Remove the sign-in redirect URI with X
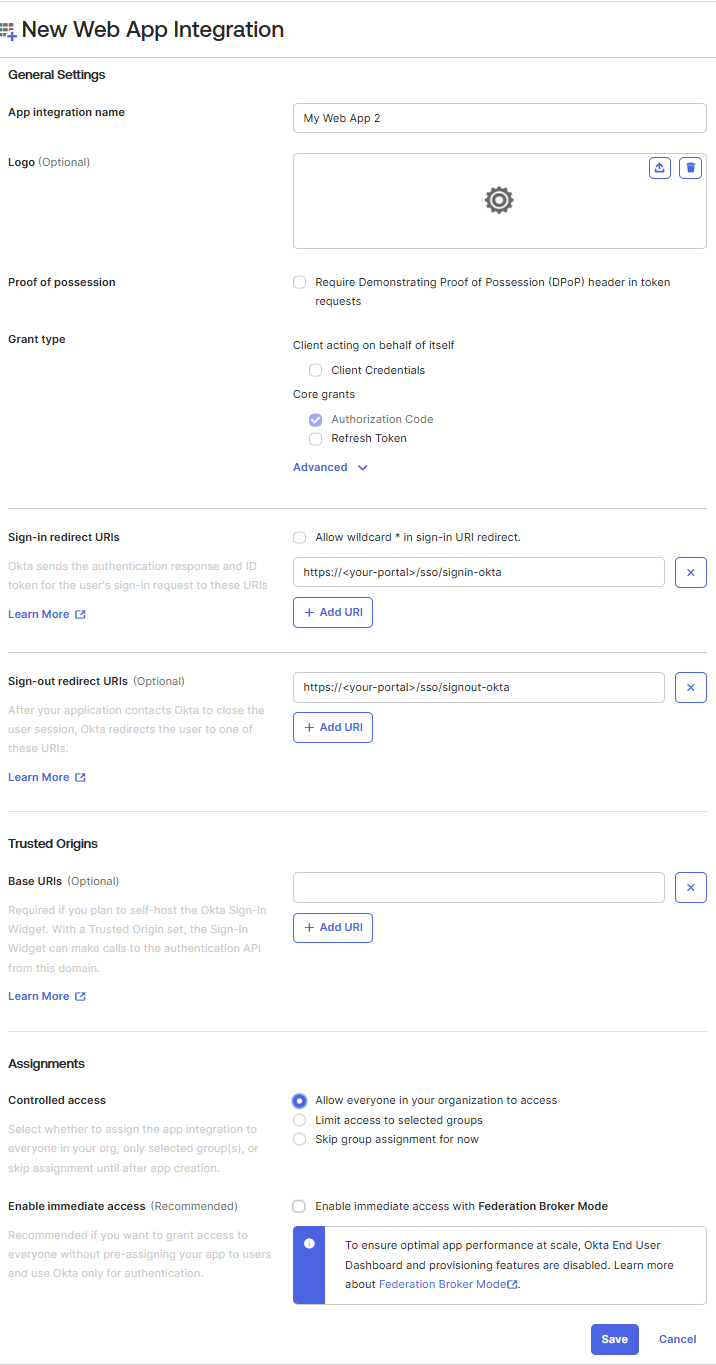The image size is (716, 1365). point(690,573)
